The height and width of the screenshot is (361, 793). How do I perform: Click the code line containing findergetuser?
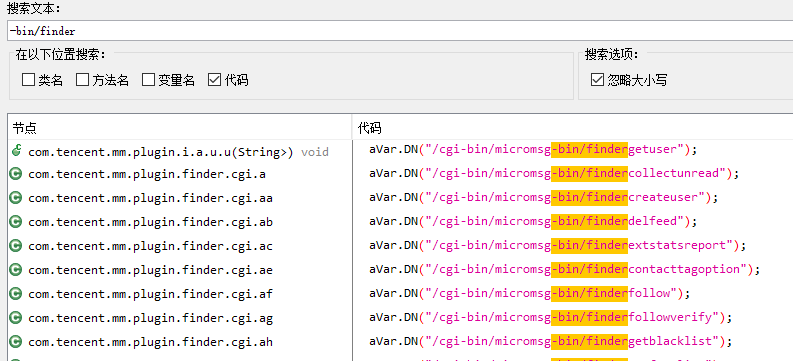coord(534,150)
